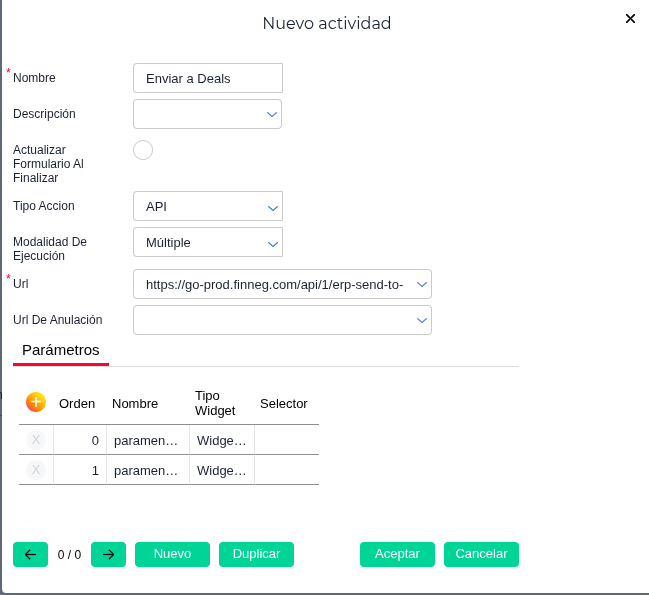
Task: Click the Nuevo button
Action: 172,554
